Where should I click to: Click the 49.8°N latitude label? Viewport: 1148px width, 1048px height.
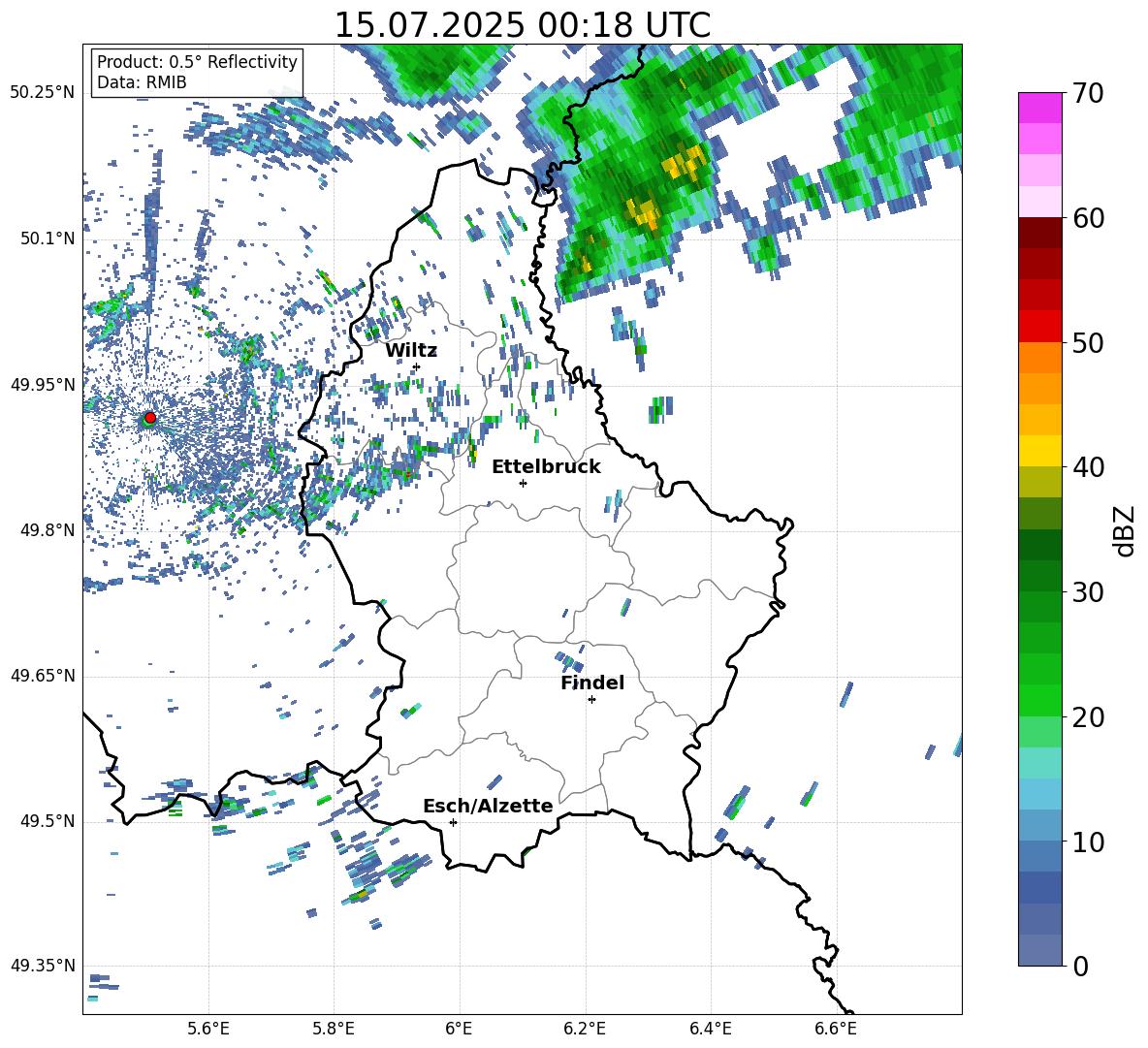(48, 530)
